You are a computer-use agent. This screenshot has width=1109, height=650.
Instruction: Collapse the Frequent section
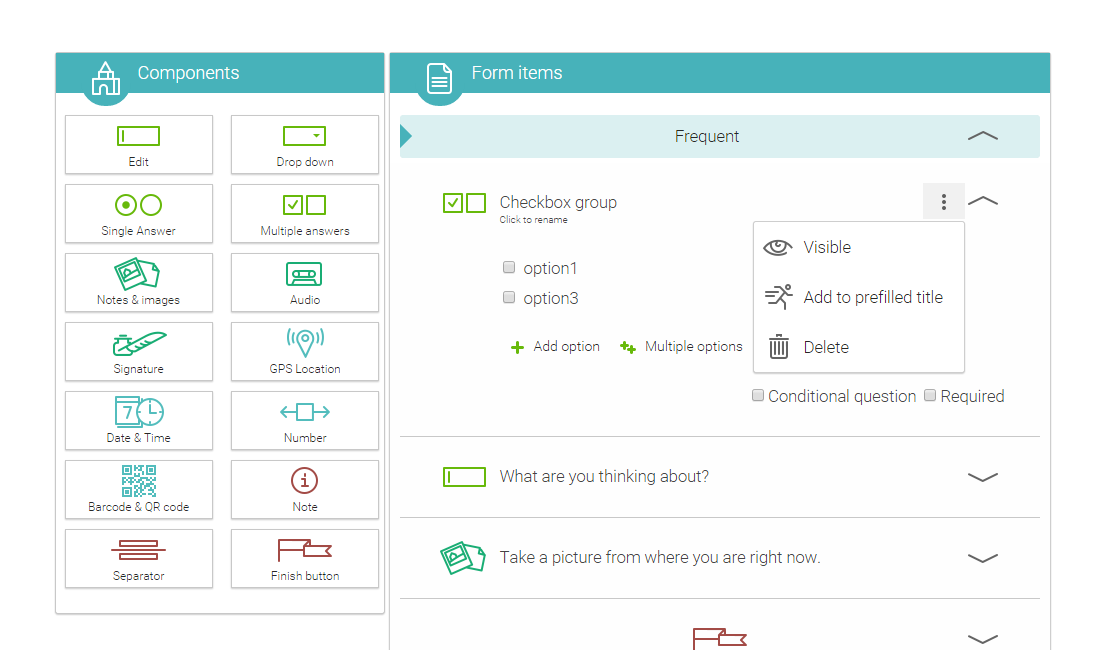tap(982, 136)
